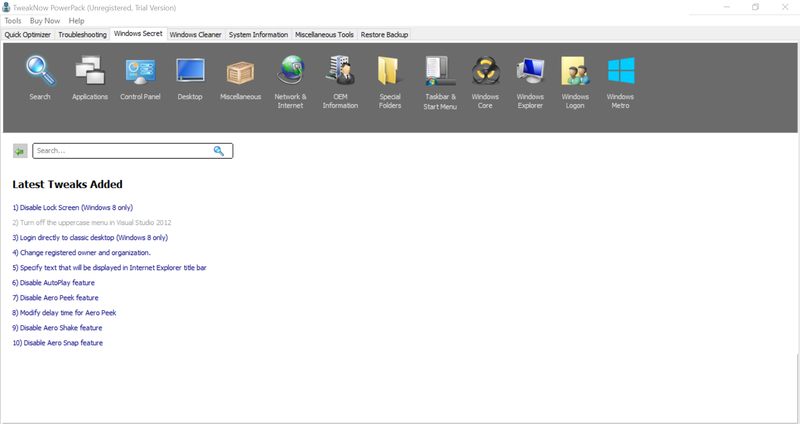Viewport: 800px width, 424px height.
Task: Select the Windows Core icon
Action: (x=485, y=70)
